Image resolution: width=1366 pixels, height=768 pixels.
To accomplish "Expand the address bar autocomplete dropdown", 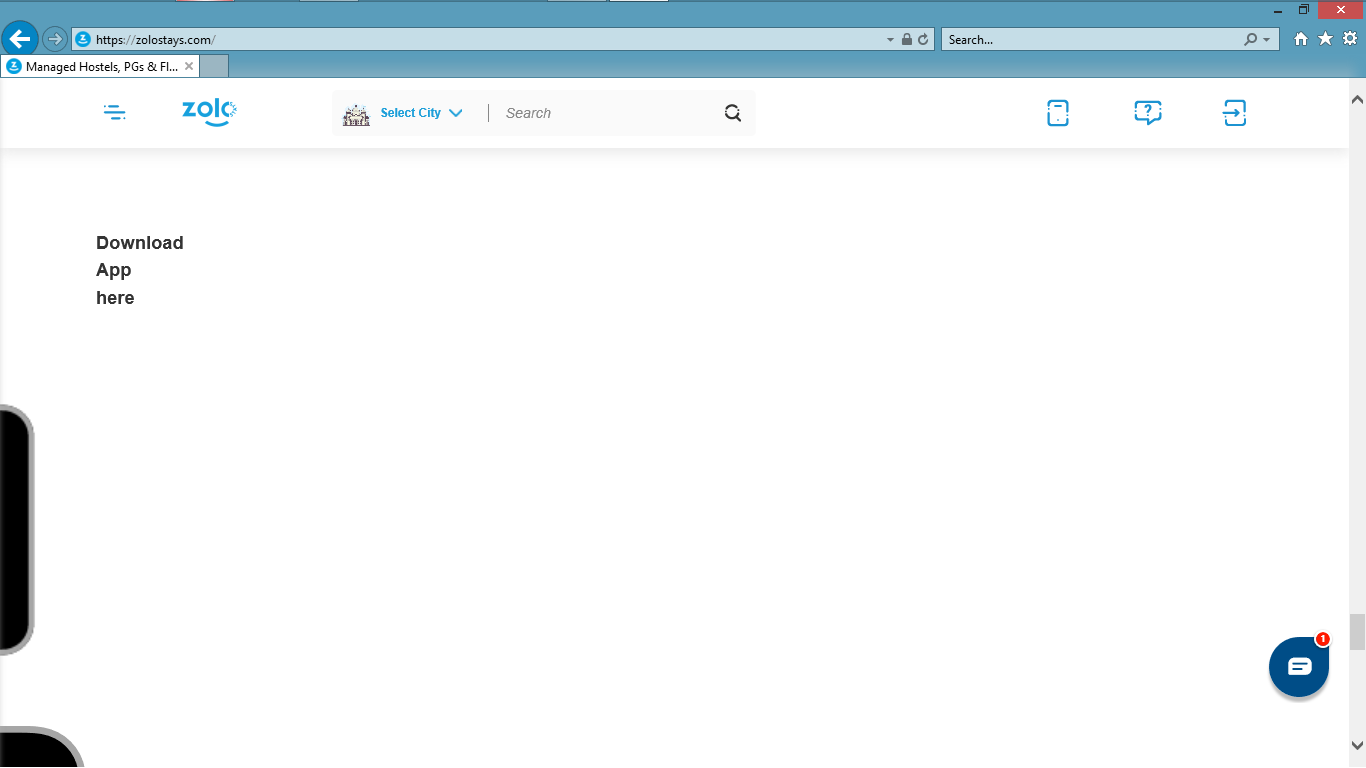I will 891,40.
